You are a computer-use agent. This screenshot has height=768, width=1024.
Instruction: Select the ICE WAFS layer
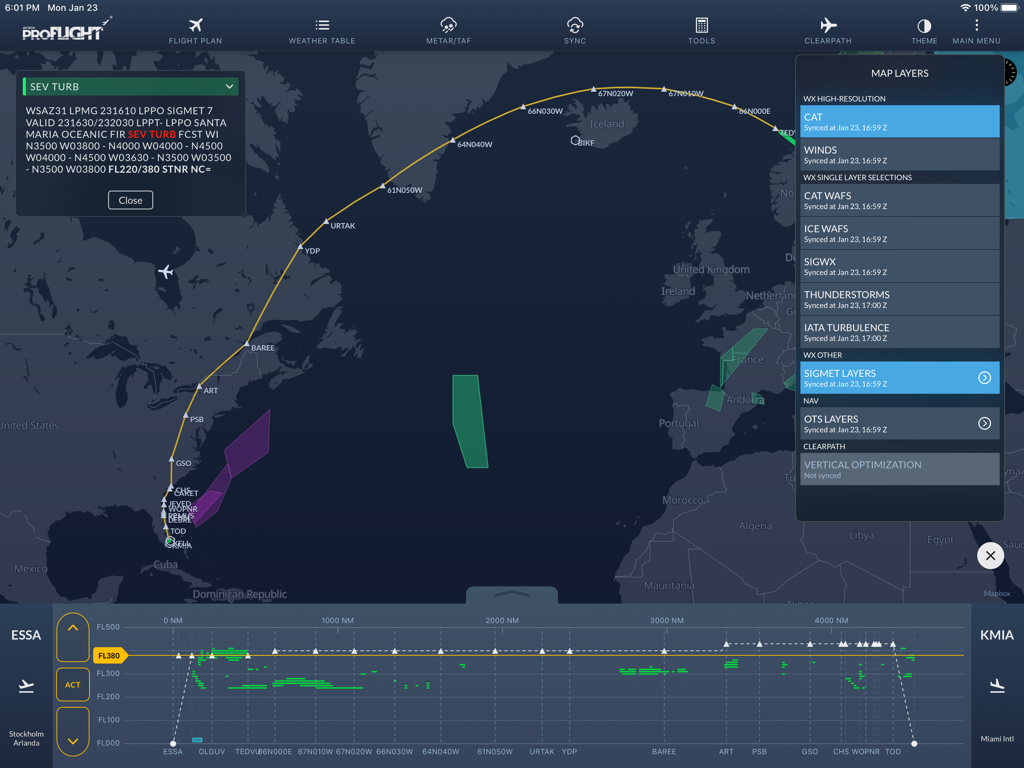[x=899, y=232]
